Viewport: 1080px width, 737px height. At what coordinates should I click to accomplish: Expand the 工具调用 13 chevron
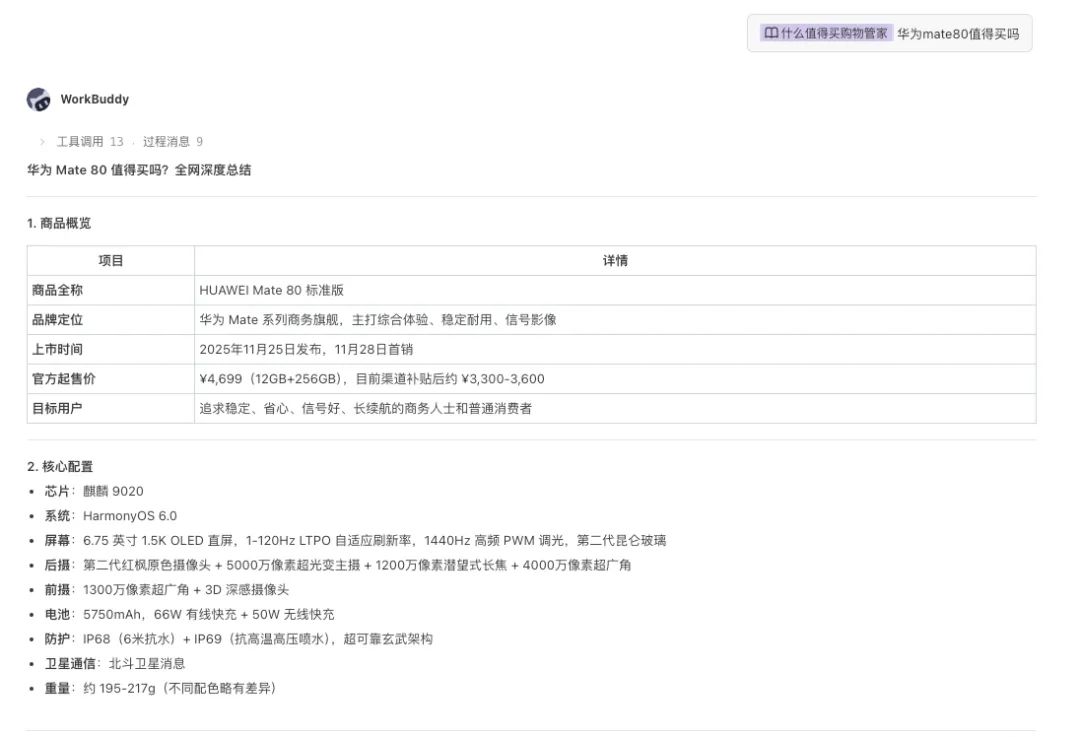pyautogui.click(x=42, y=141)
